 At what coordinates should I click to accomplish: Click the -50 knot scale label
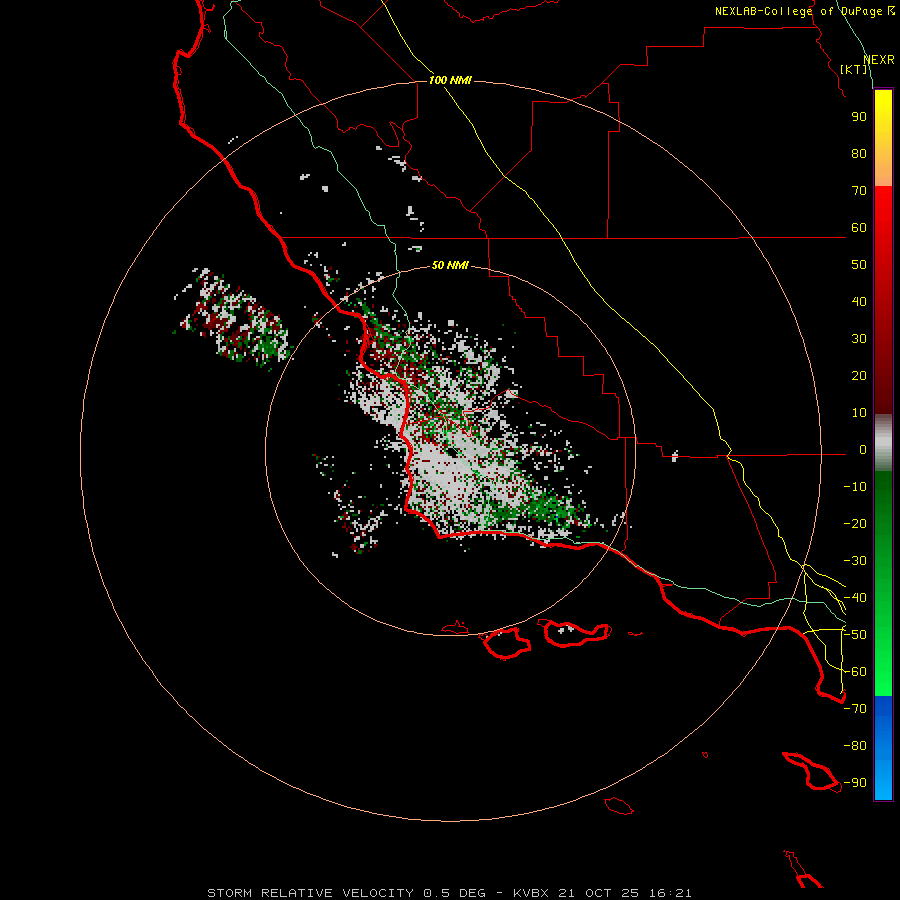[x=855, y=635]
